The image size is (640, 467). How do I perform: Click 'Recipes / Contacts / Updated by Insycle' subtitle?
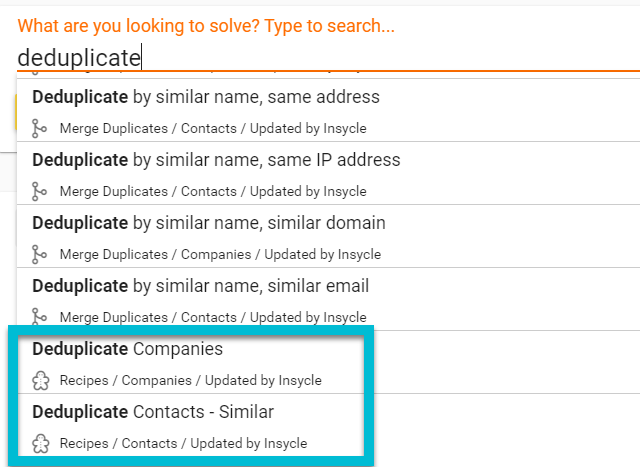(x=183, y=443)
